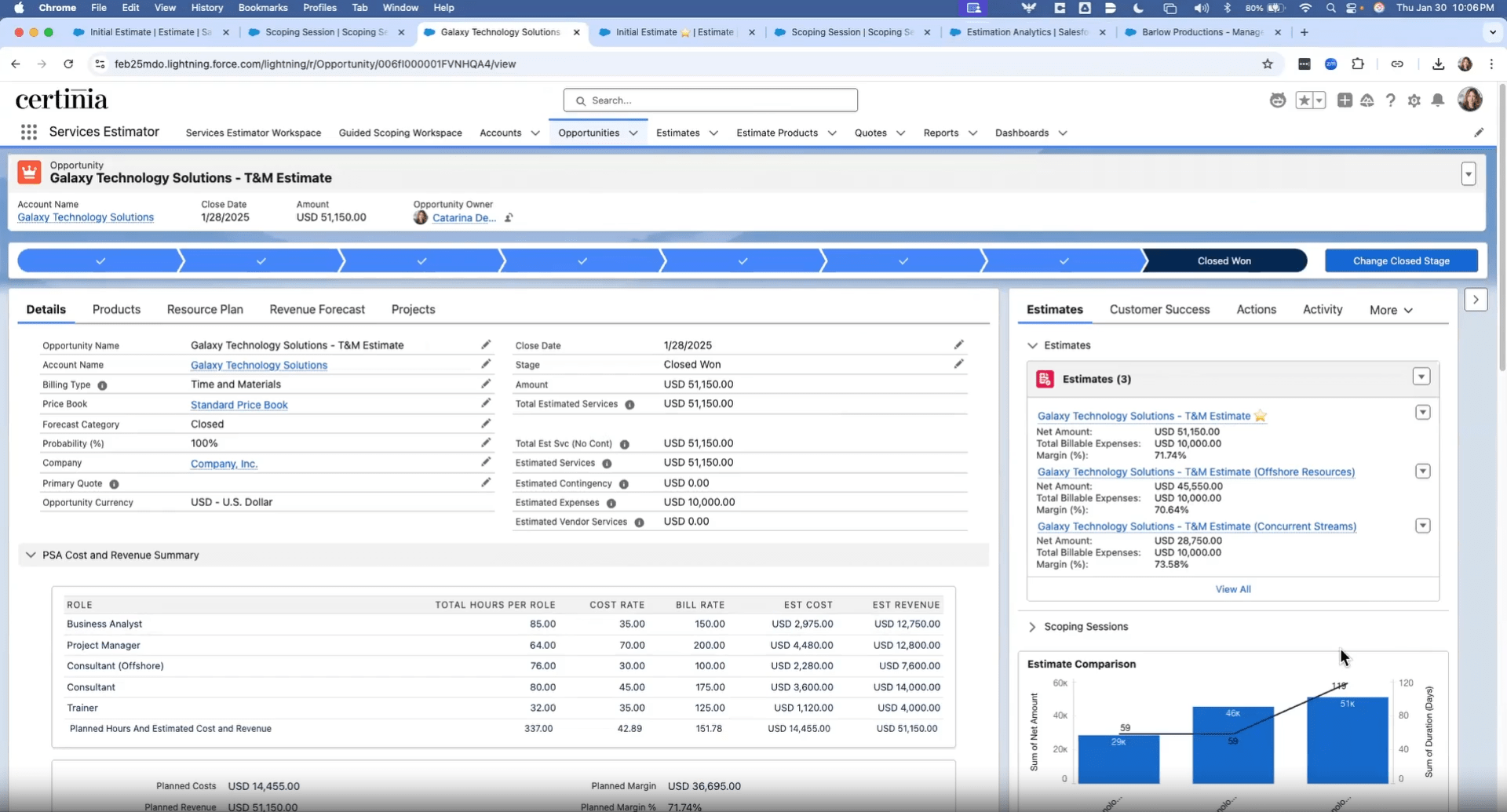Click the edit pencil beside Opportunity Name
Viewport: 1507px width, 812px height.
coord(486,344)
